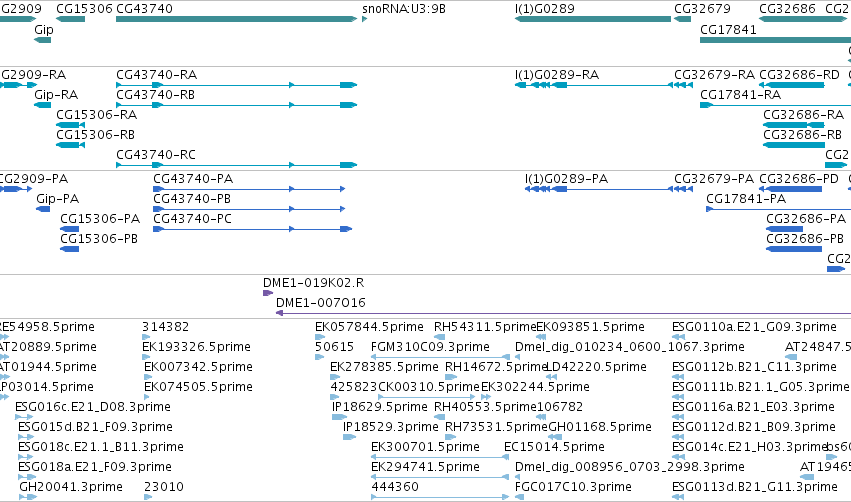Select the CG43740 gene bar
Viewport: 851px width, 502px height.
(x=236, y=19)
